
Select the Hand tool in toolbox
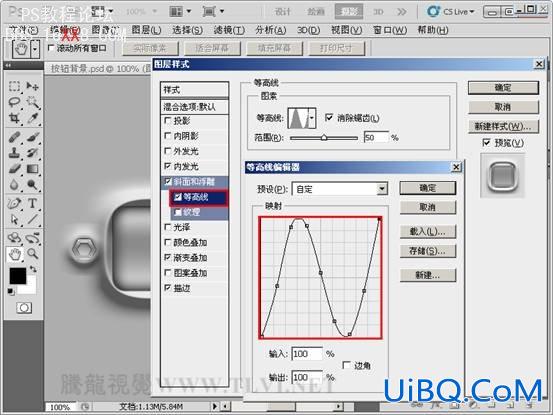(x=14, y=254)
